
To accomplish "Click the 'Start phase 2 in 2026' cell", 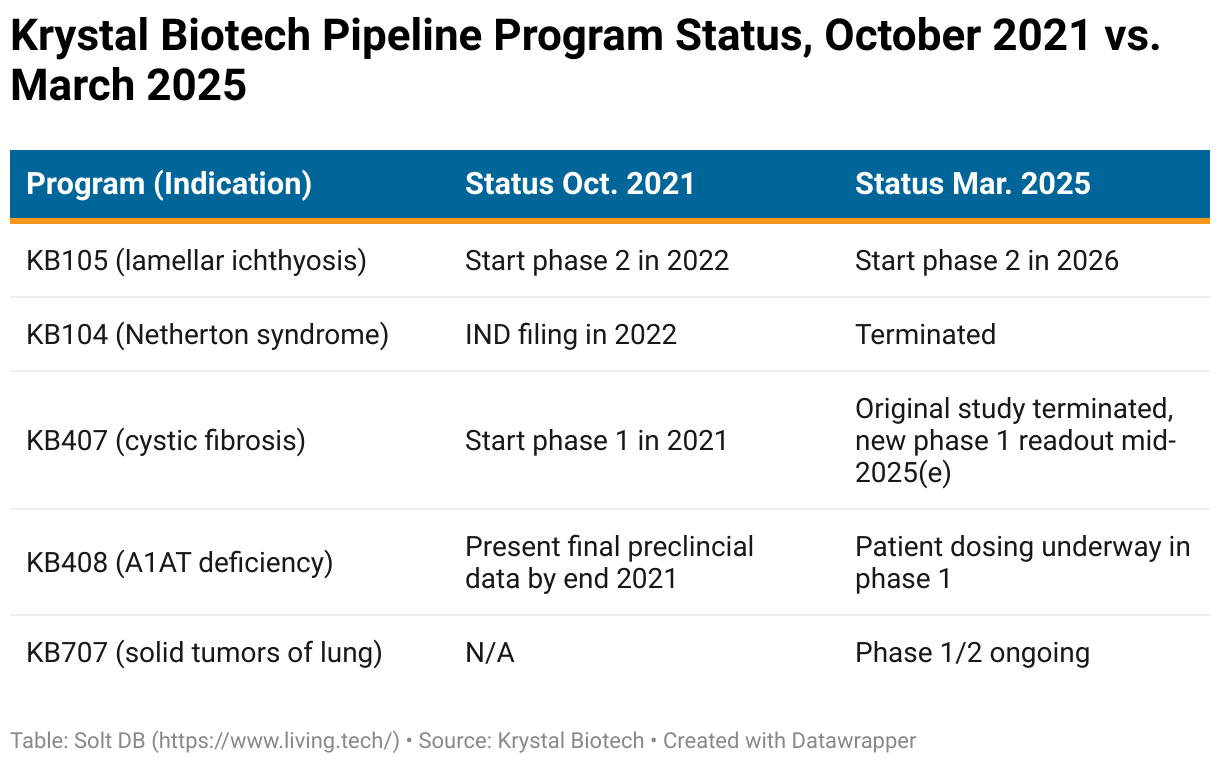I will tap(987, 261).
